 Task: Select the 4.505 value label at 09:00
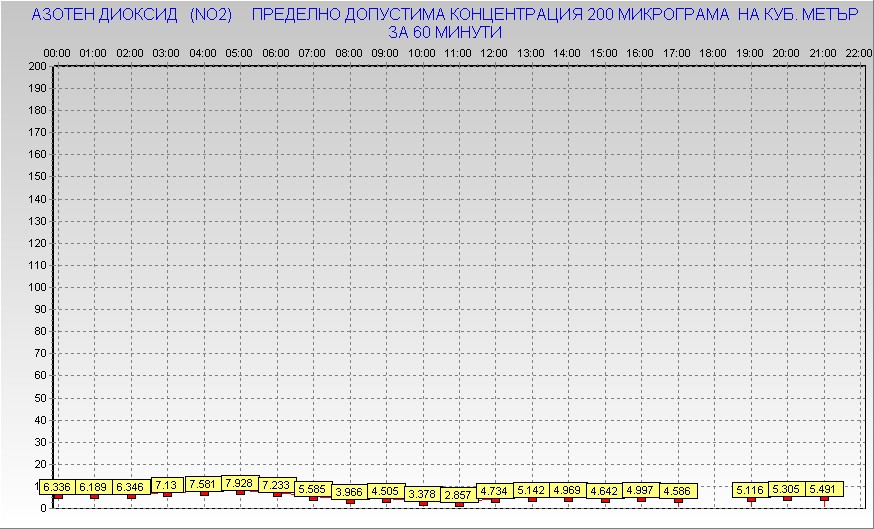(x=385, y=491)
